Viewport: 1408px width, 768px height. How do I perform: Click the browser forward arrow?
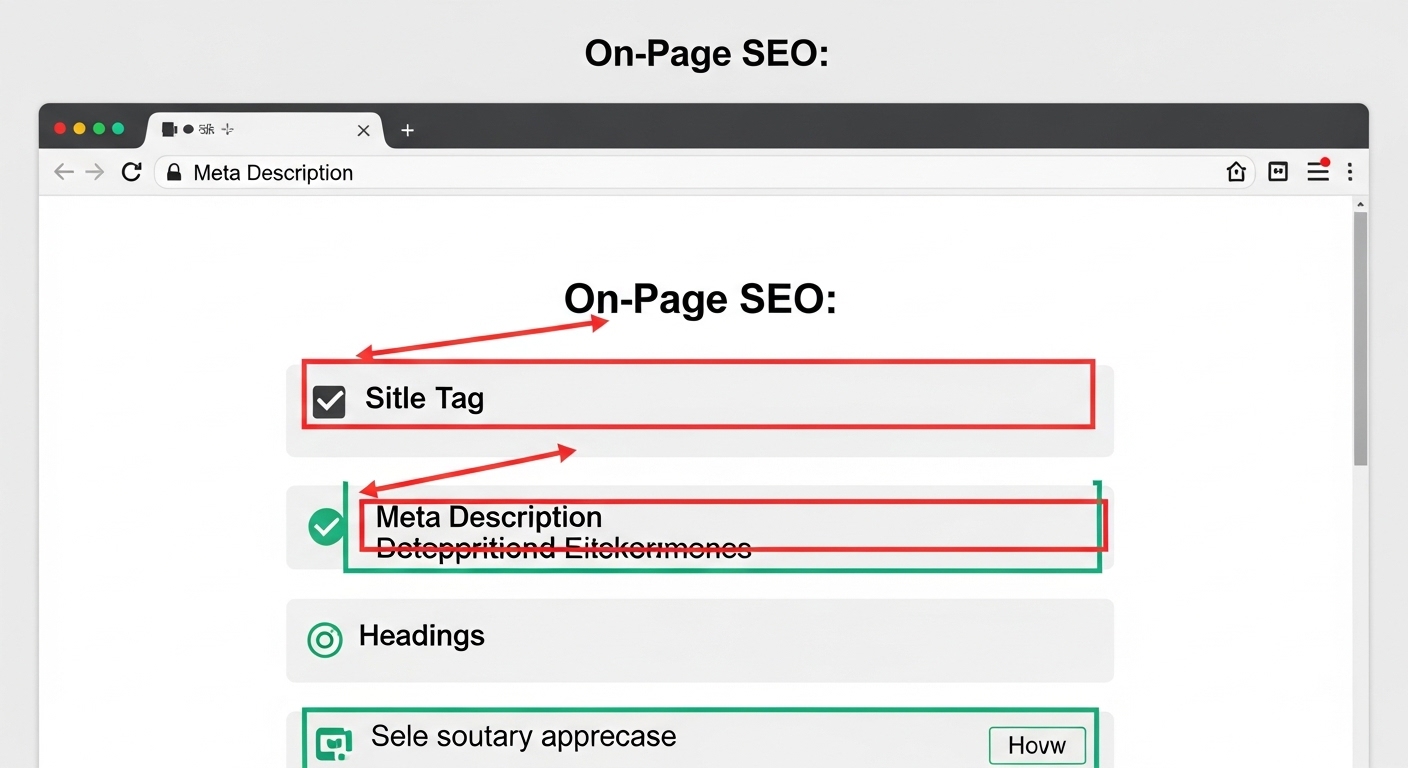coord(95,172)
